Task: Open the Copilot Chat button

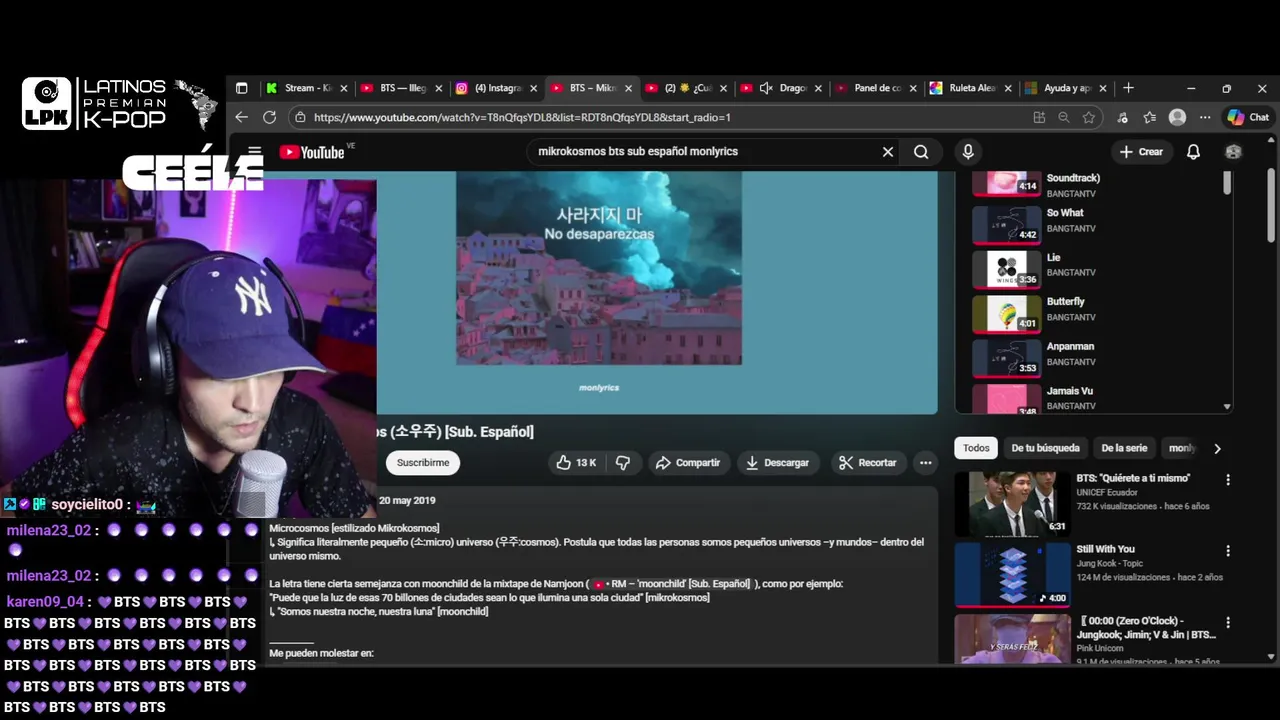Action: point(1248,117)
